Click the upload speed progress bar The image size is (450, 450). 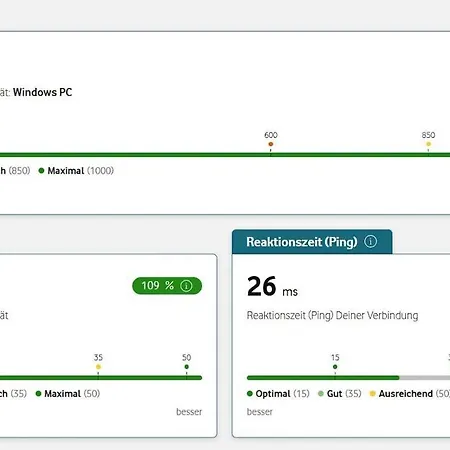pos(101,378)
